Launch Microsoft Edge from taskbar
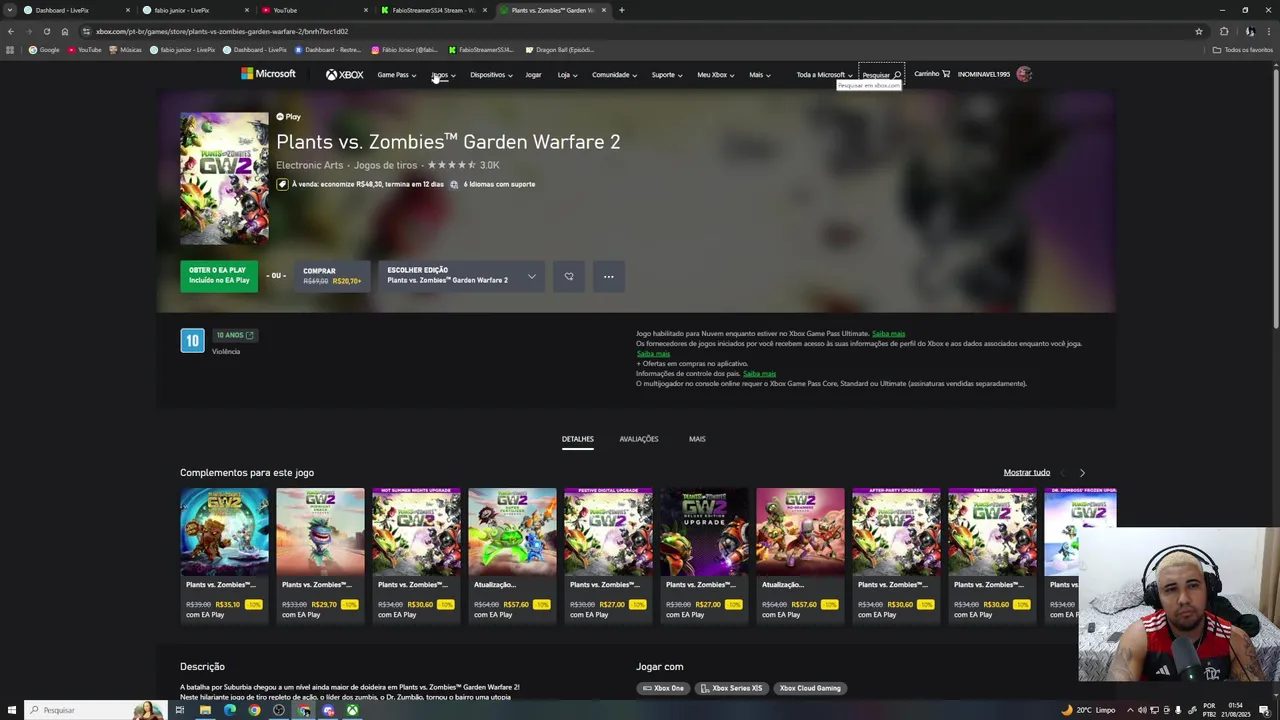 (x=230, y=710)
